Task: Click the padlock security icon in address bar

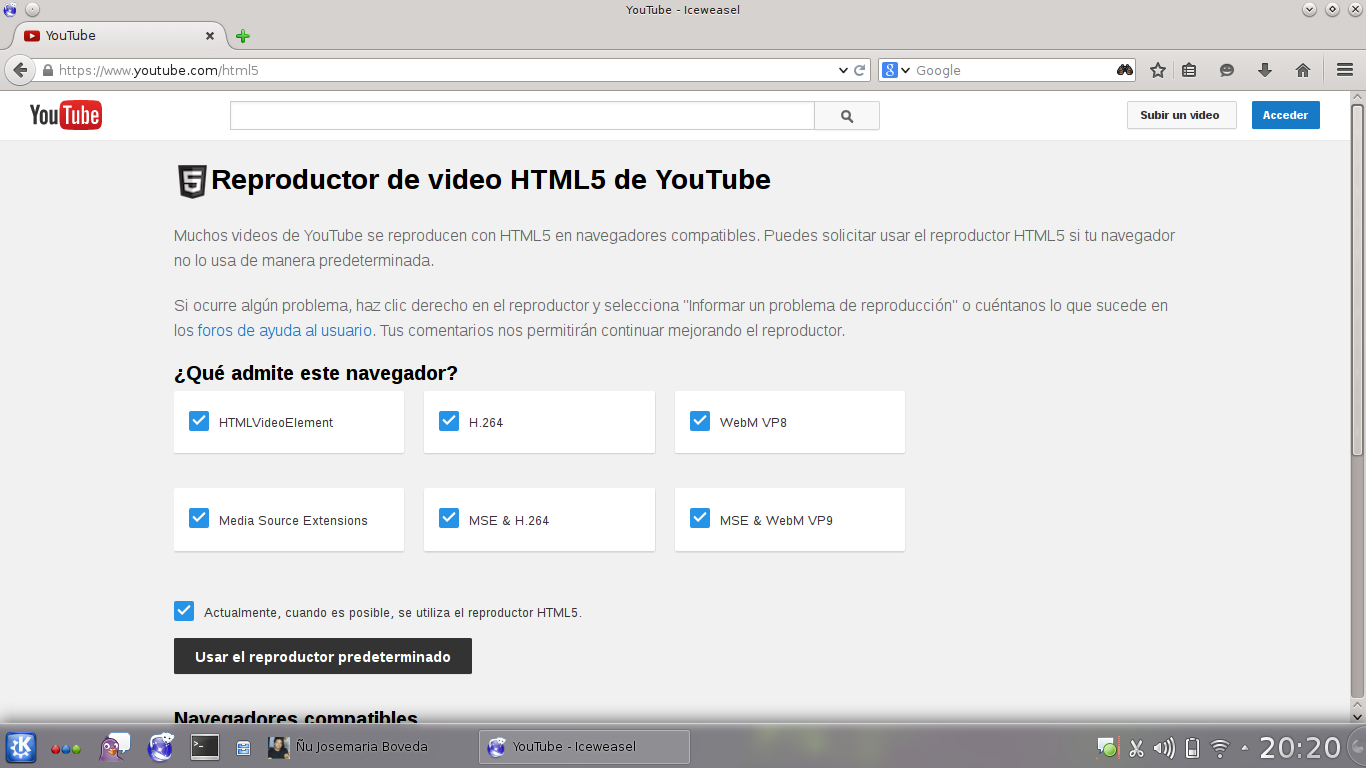Action: [47, 71]
